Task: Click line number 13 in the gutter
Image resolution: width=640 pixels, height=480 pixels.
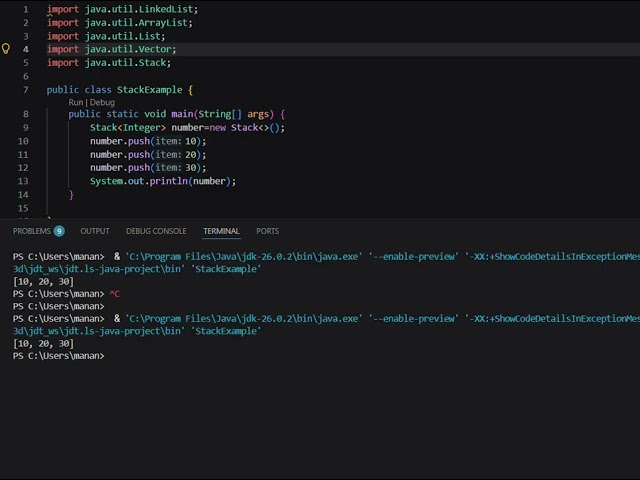Action: (23, 181)
